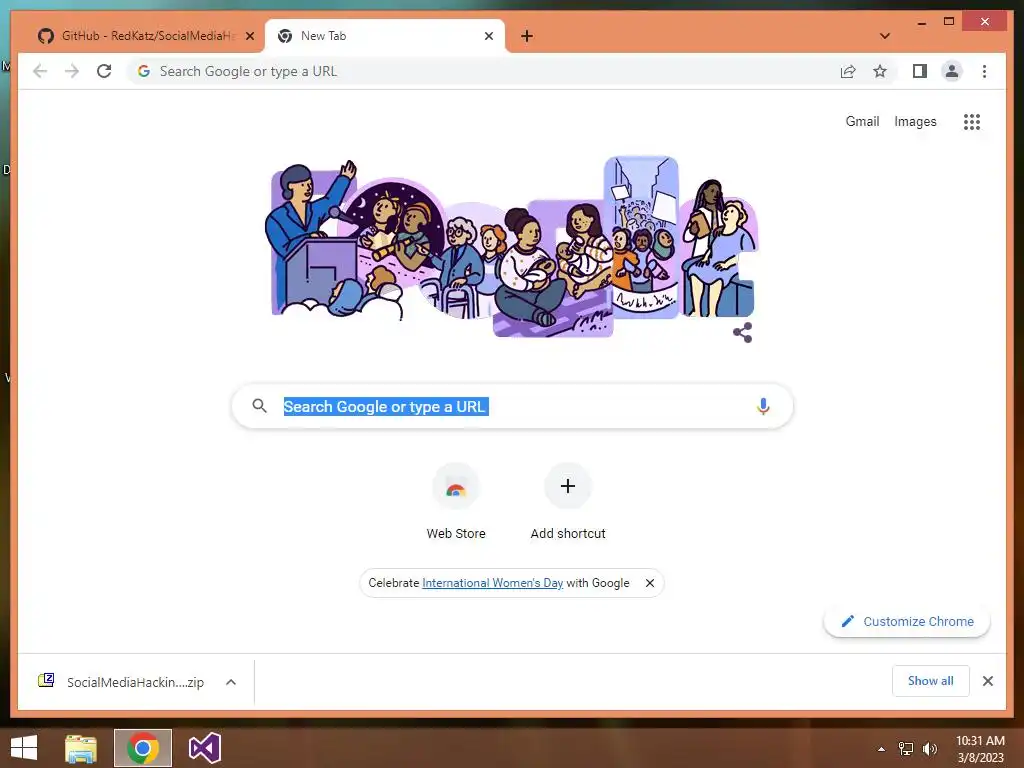
Task: Click the Google search box
Action: [512, 406]
